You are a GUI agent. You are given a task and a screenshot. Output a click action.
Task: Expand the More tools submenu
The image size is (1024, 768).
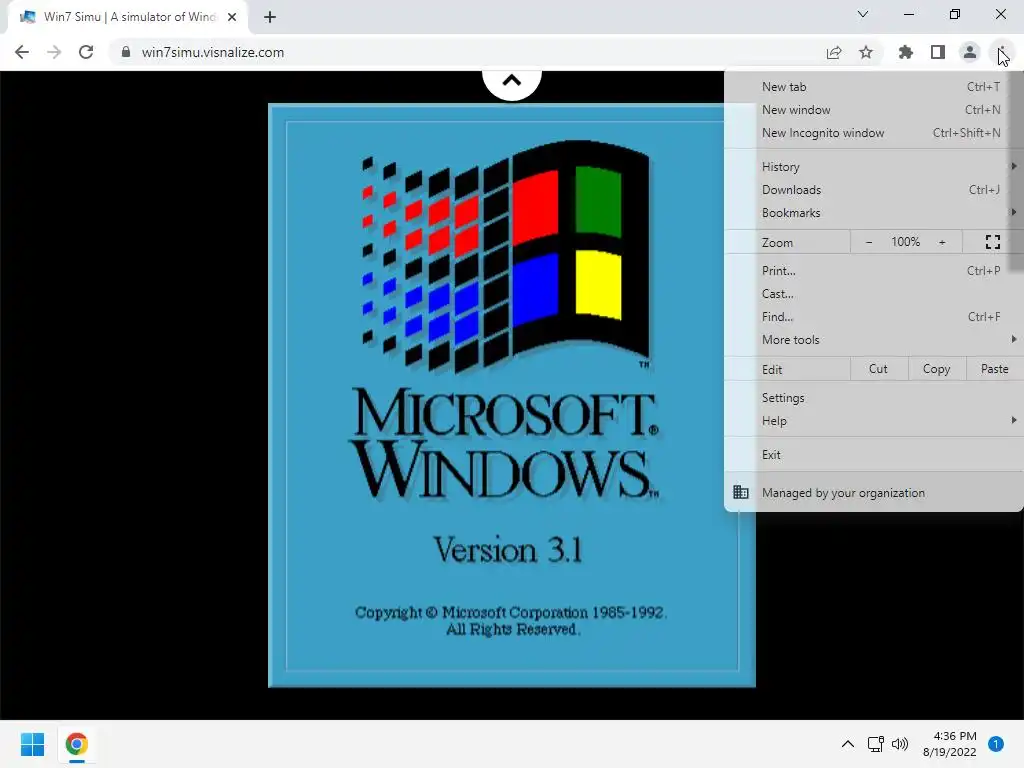coord(874,340)
